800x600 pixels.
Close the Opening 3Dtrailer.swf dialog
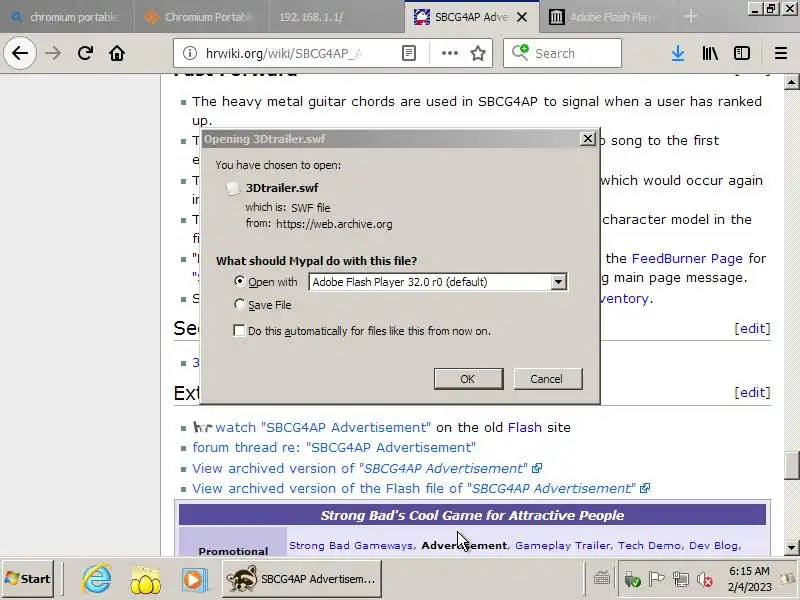click(x=588, y=139)
